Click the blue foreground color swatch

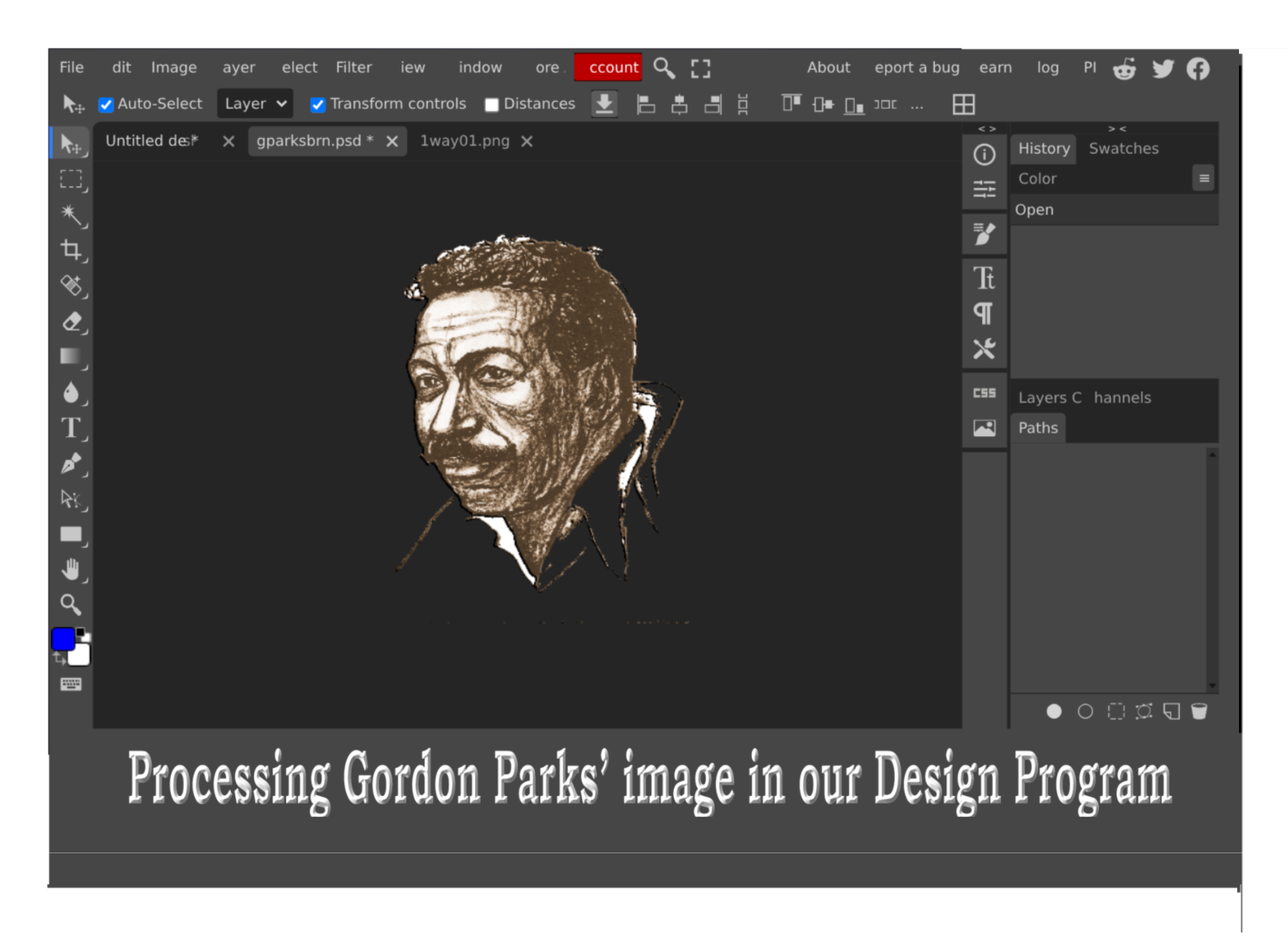[x=63, y=639]
